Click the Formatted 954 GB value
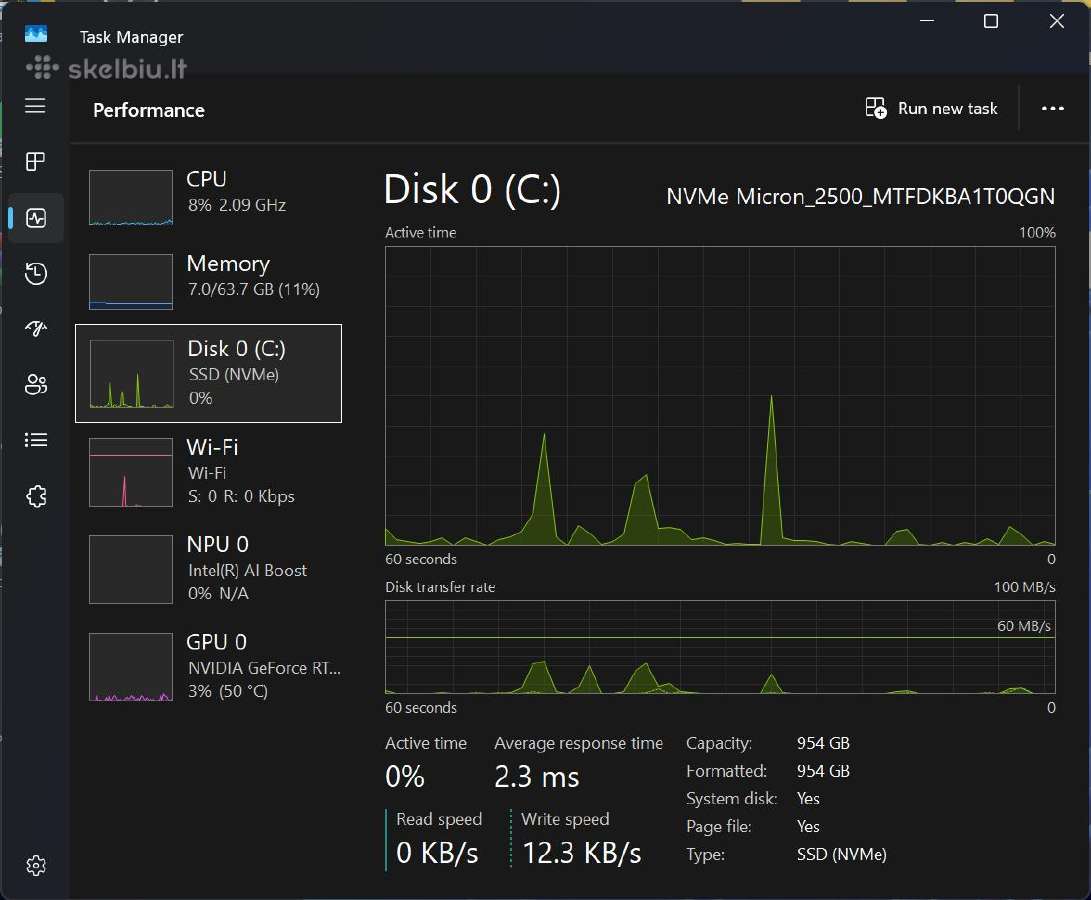The image size is (1091, 900). [x=823, y=771]
